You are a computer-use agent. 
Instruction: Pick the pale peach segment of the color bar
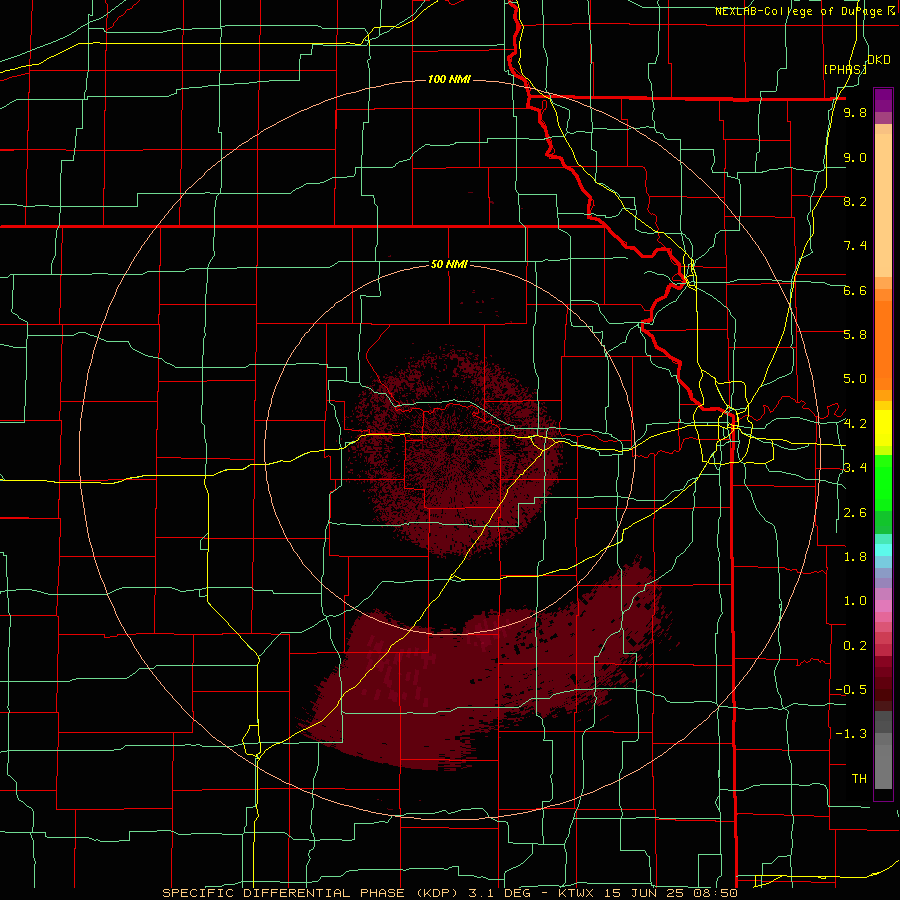pos(883,207)
